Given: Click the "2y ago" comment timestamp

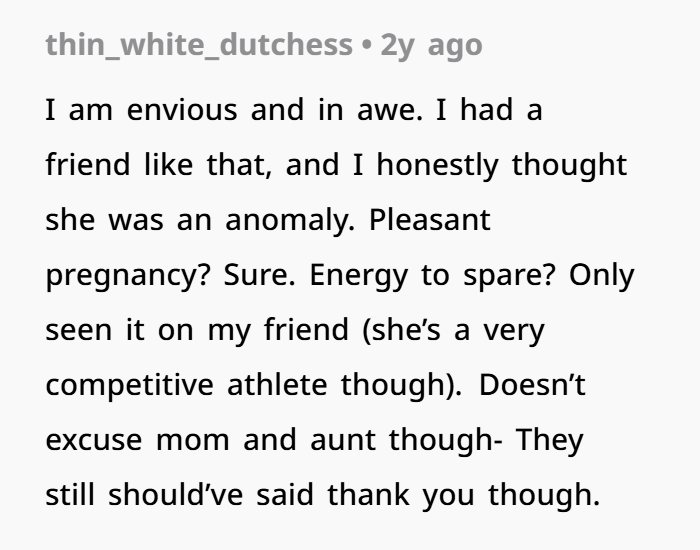Looking at the screenshot, I should click(x=431, y=46).
